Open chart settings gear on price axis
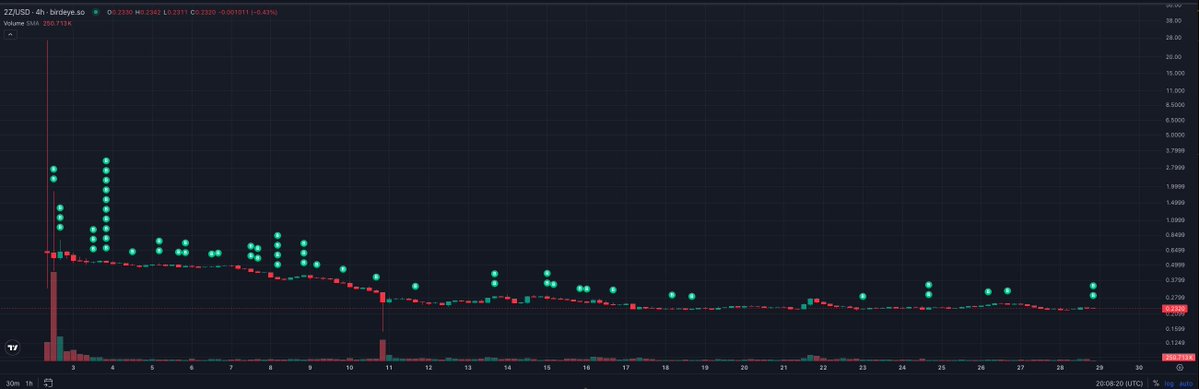The image size is (1199, 389). coord(1179,368)
